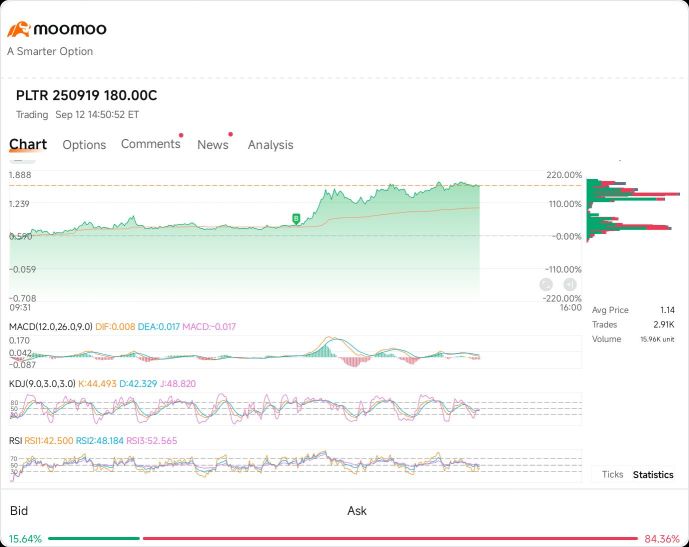Screen dimensions: 689x547
Task: Switch to the Analysis tab
Action: (x=270, y=145)
